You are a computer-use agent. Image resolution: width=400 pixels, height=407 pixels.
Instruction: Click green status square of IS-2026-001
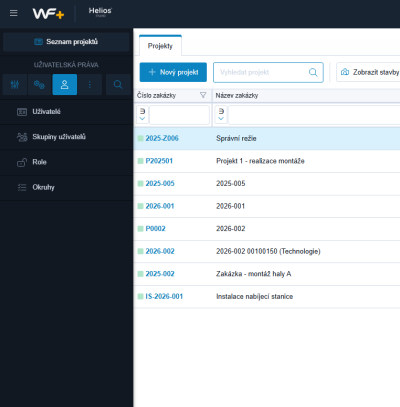tap(141, 297)
